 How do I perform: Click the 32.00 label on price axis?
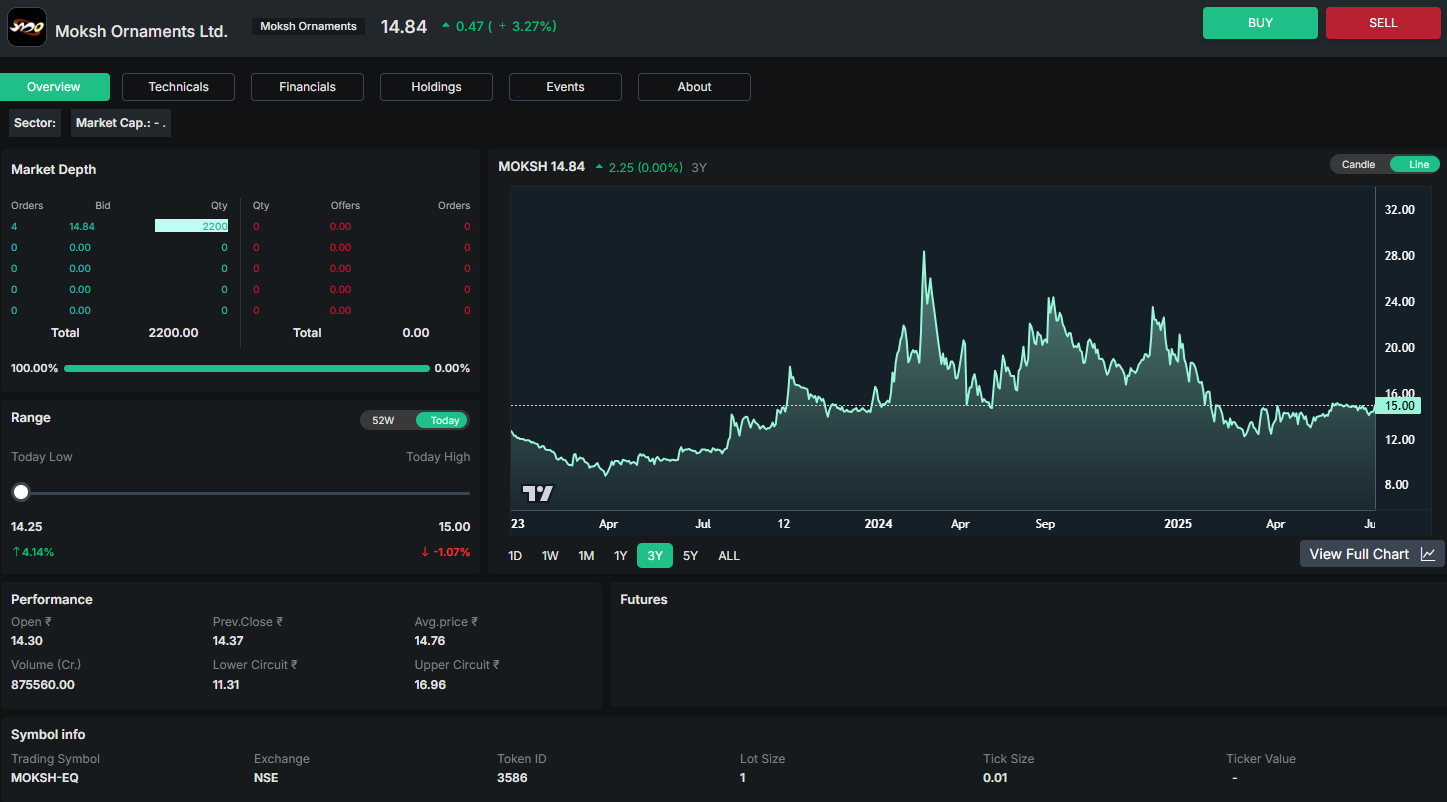(1399, 210)
